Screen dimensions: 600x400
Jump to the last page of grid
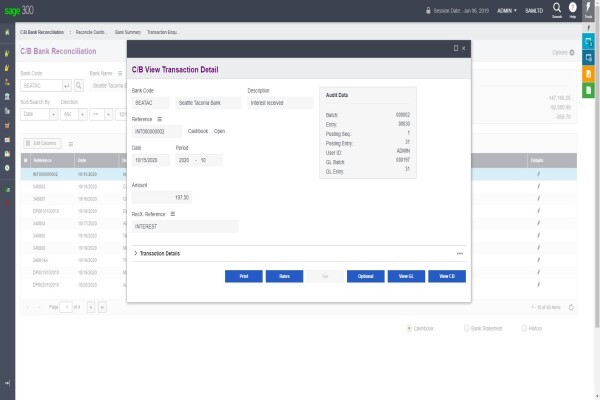[x=102, y=307]
